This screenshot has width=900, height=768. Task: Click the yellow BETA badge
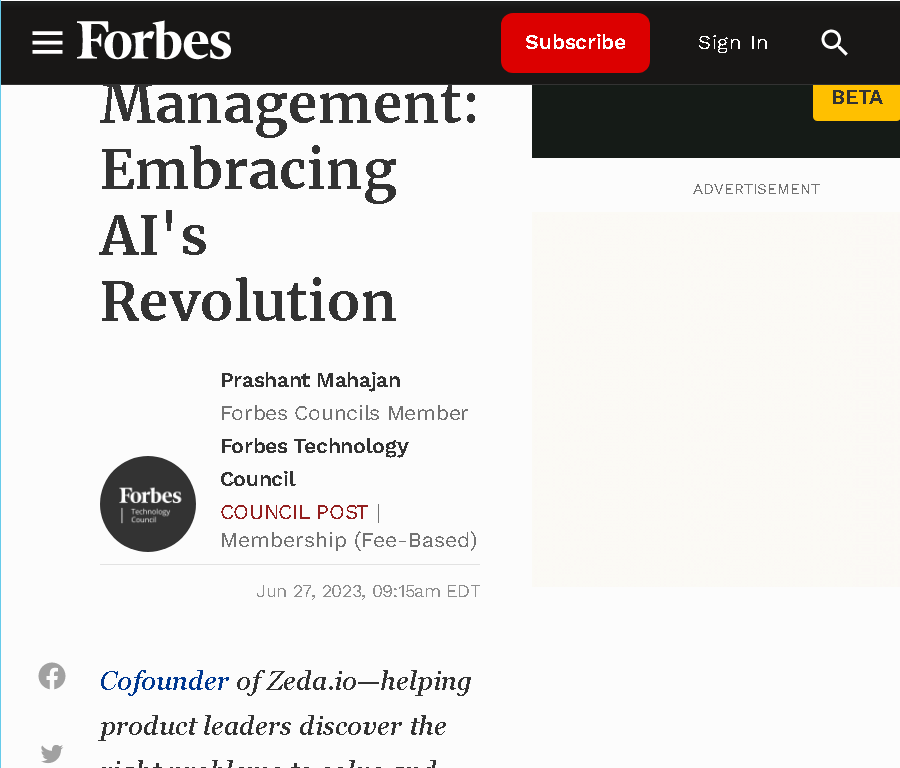coord(856,100)
